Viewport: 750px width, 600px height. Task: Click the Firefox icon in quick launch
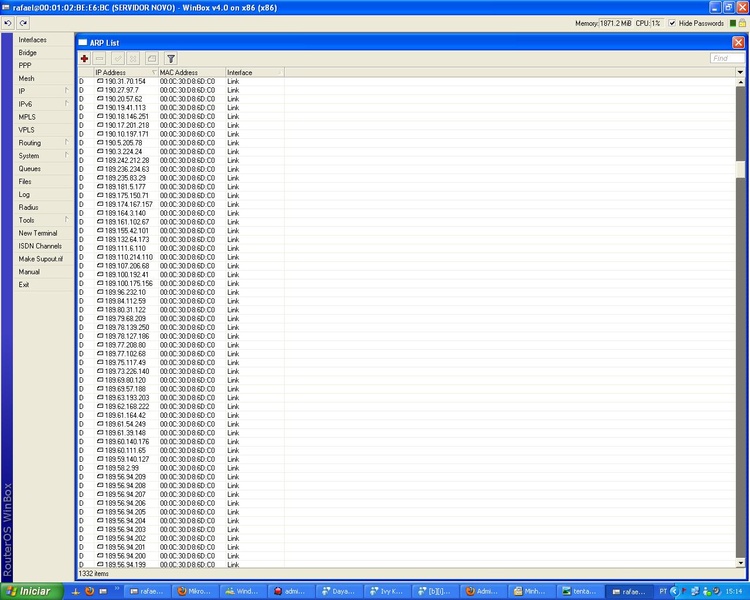click(x=89, y=591)
